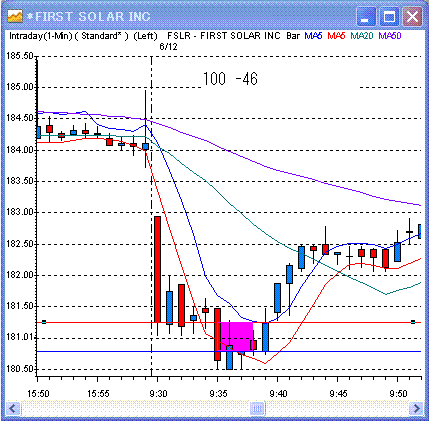Click the 6/12 date marker label

(168, 47)
